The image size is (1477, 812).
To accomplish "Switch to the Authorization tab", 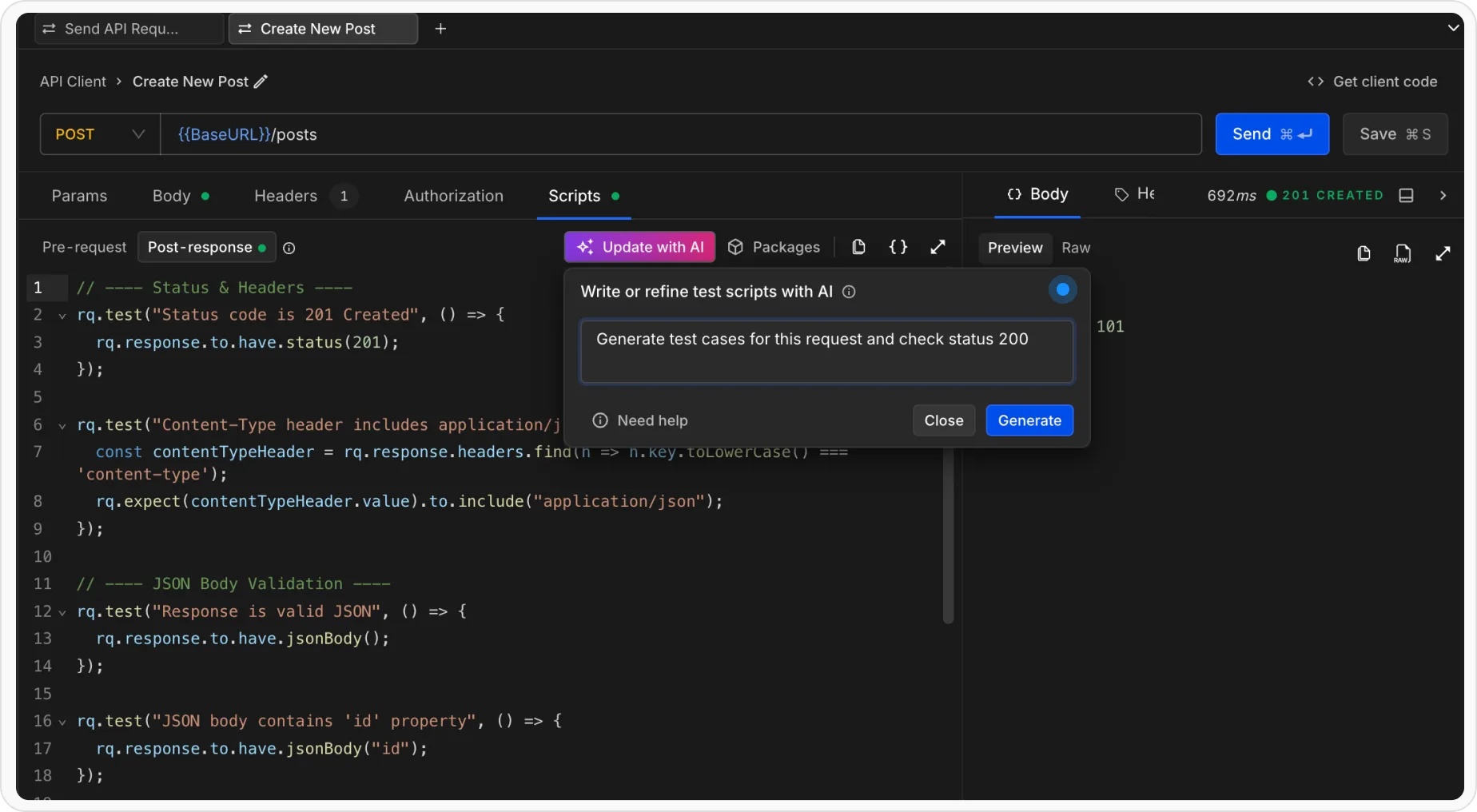I will (x=452, y=195).
